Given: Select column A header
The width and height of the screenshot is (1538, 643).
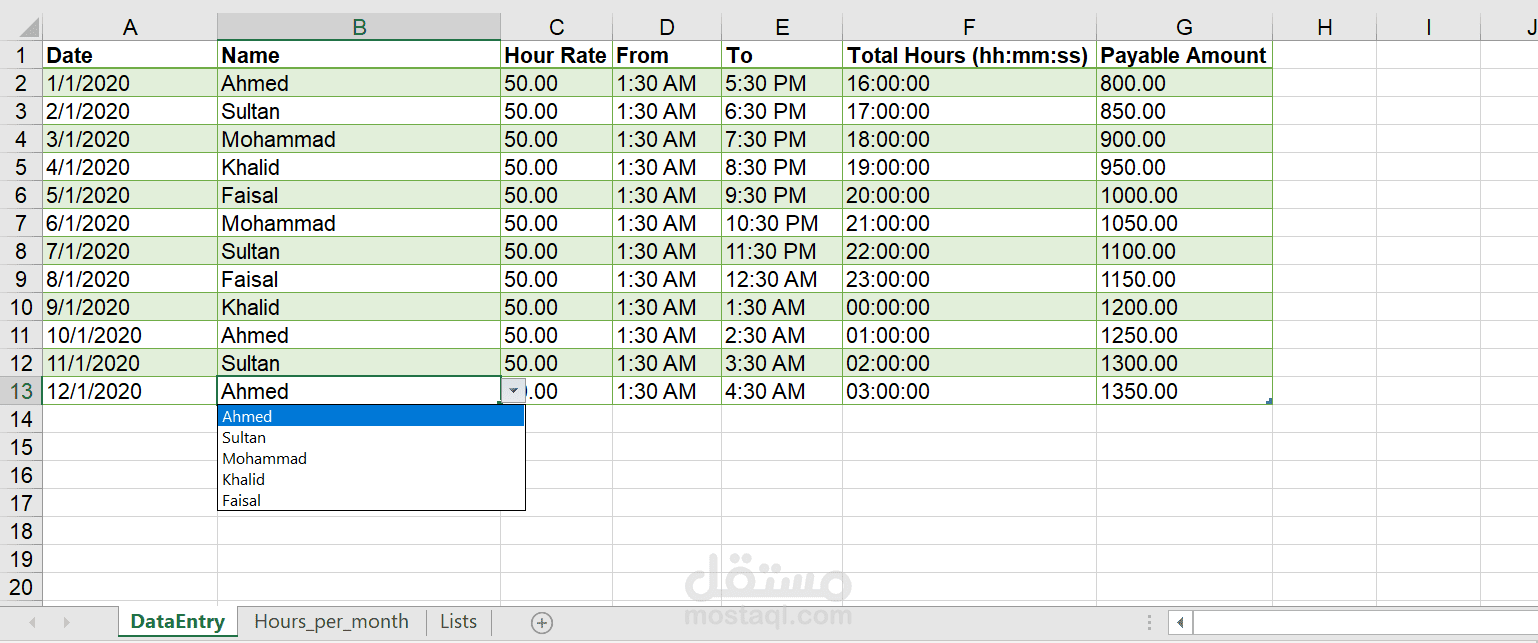Looking at the screenshot, I should [130, 28].
